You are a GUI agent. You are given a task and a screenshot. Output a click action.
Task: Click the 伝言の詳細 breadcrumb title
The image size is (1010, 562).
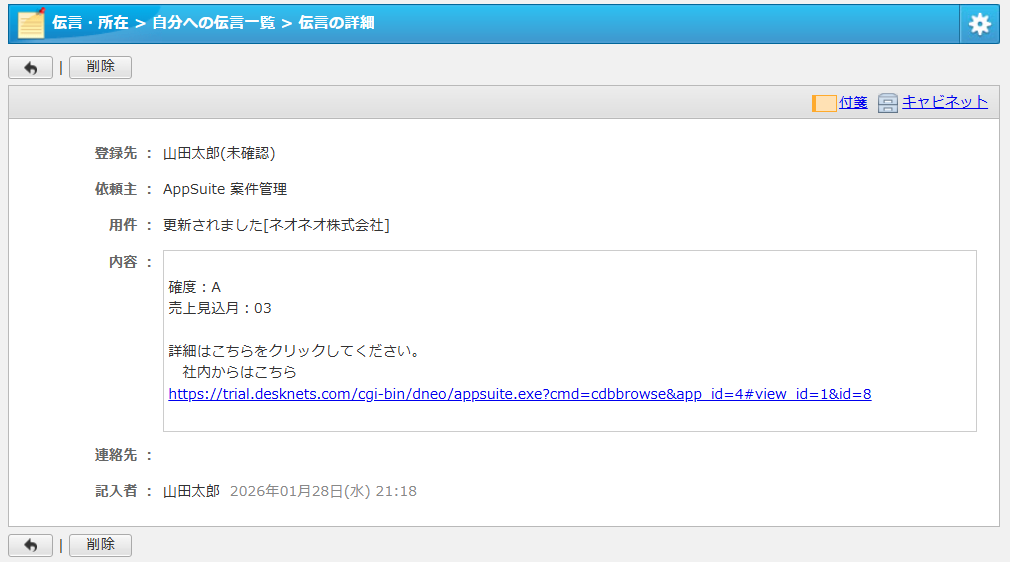(336, 23)
